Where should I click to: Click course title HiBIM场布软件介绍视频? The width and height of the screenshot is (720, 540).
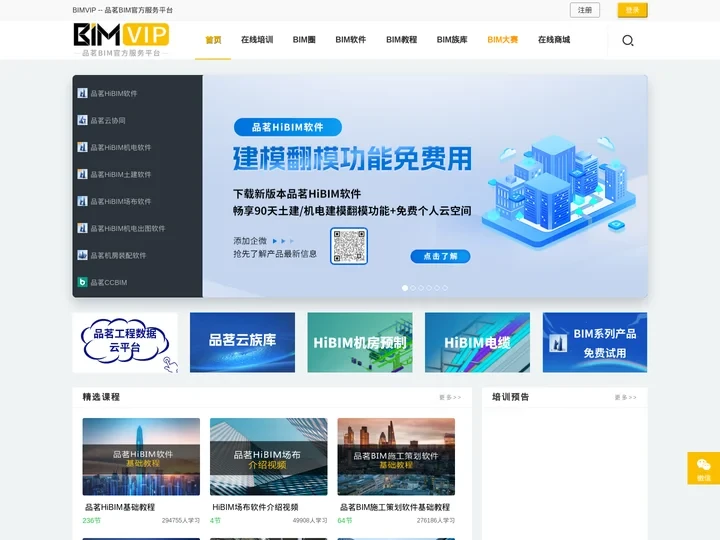coord(255,507)
